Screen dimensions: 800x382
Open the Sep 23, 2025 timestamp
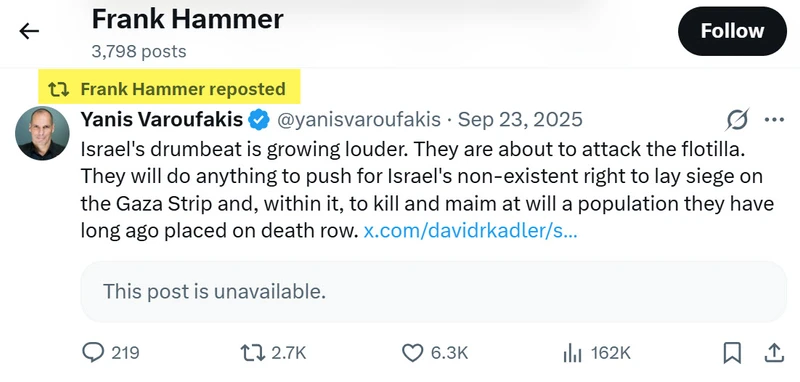coord(520,120)
